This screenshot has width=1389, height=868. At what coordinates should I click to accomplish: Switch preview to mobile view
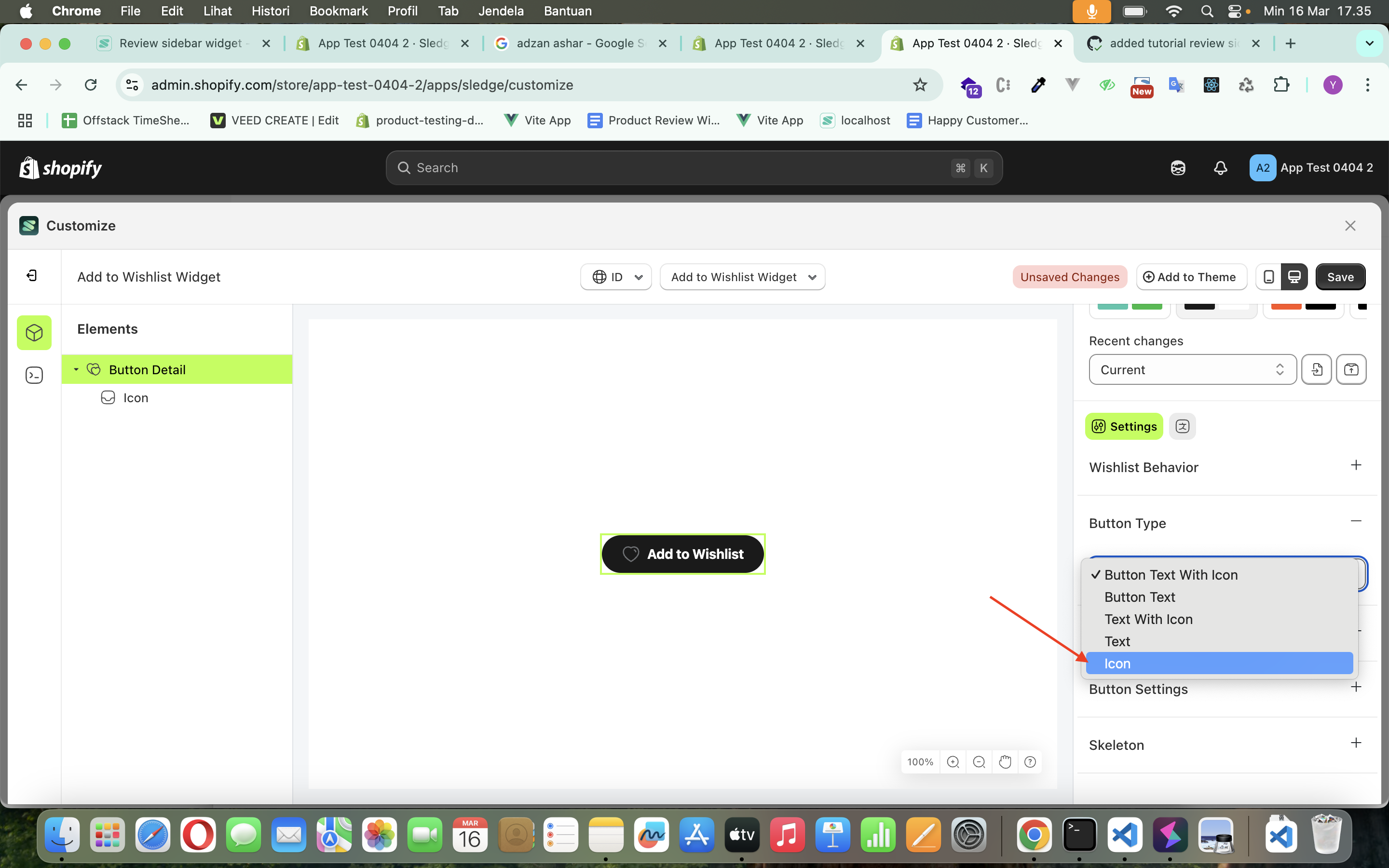1269,276
